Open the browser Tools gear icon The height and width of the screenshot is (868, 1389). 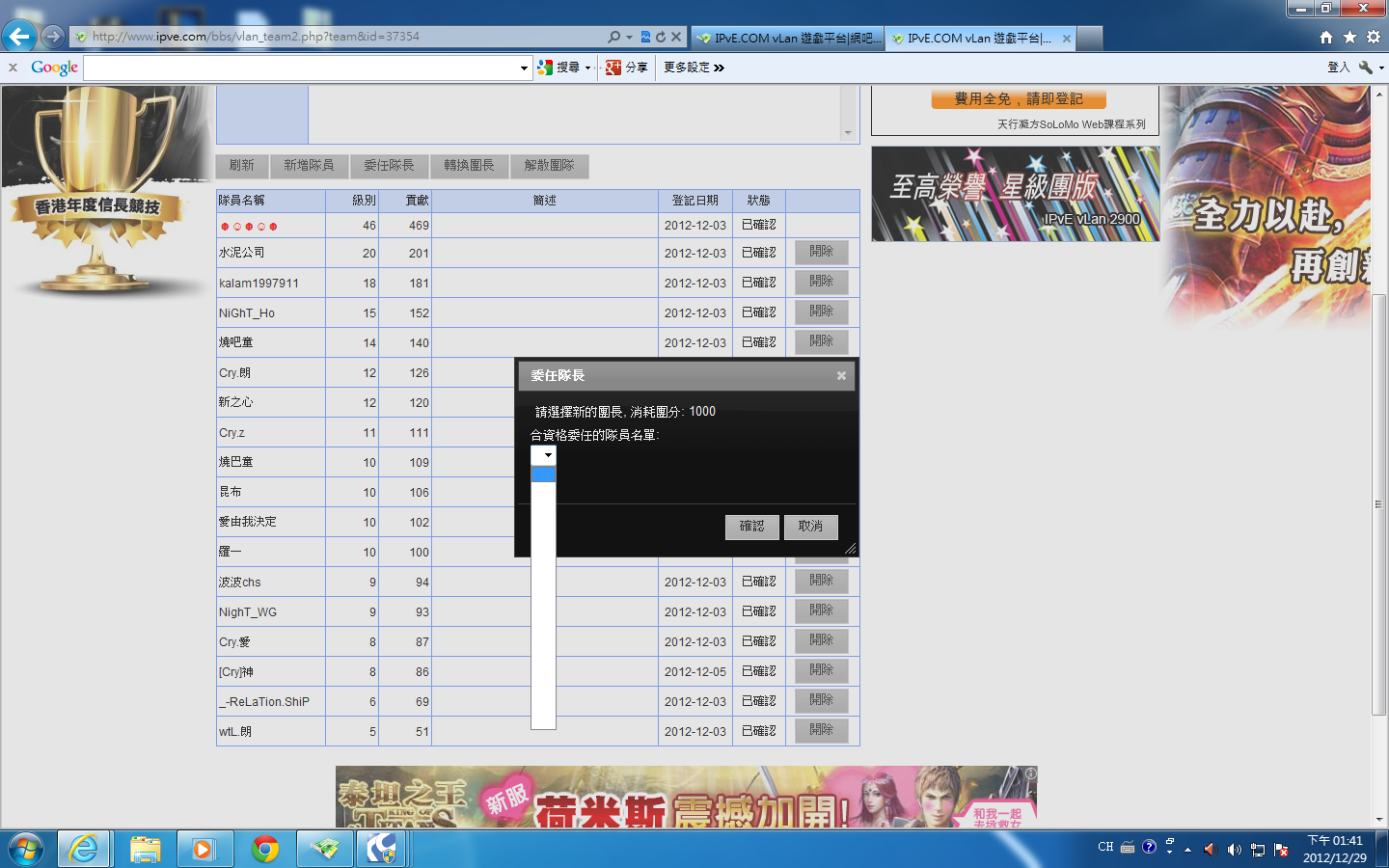1374,37
